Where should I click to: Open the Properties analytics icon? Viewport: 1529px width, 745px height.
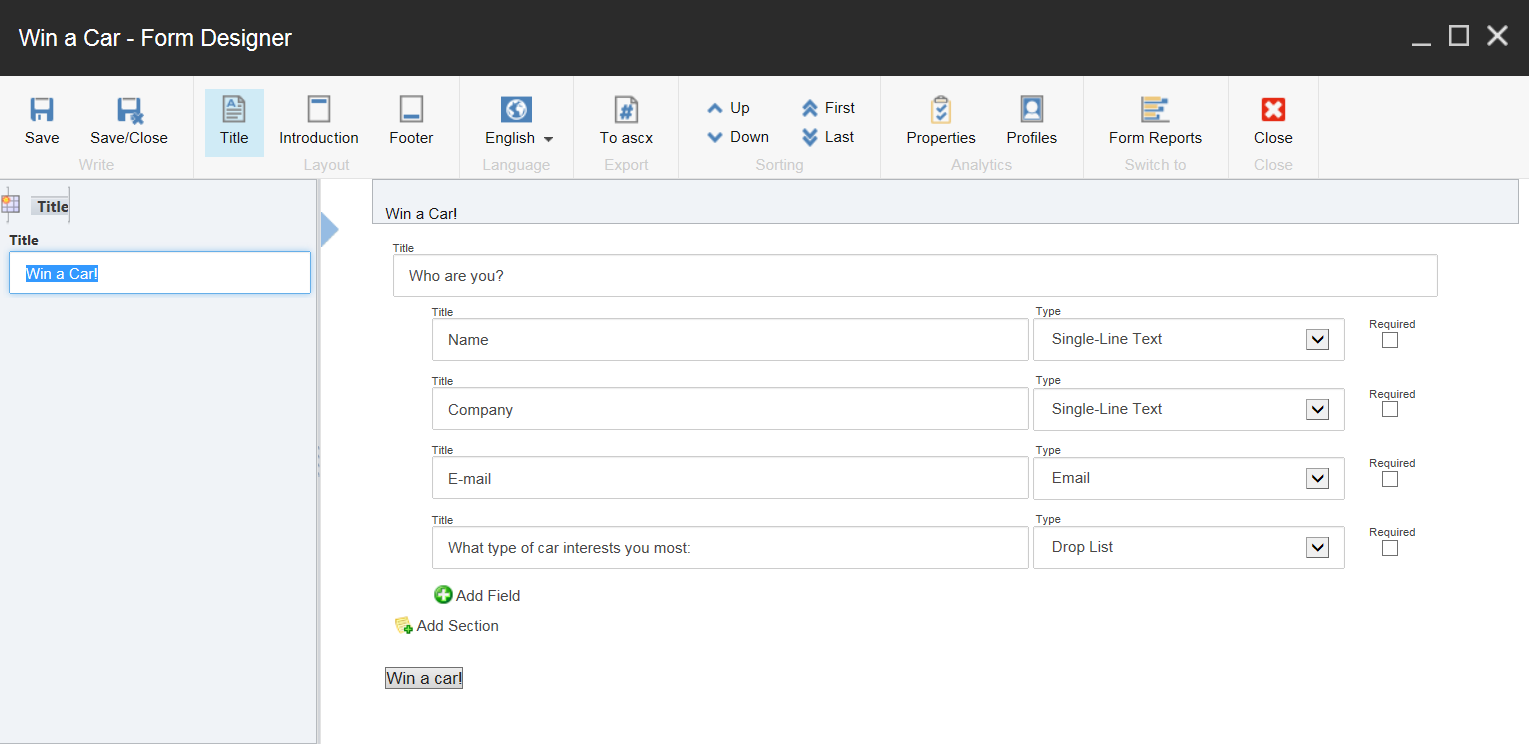pyautogui.click(x=940, y=110)
